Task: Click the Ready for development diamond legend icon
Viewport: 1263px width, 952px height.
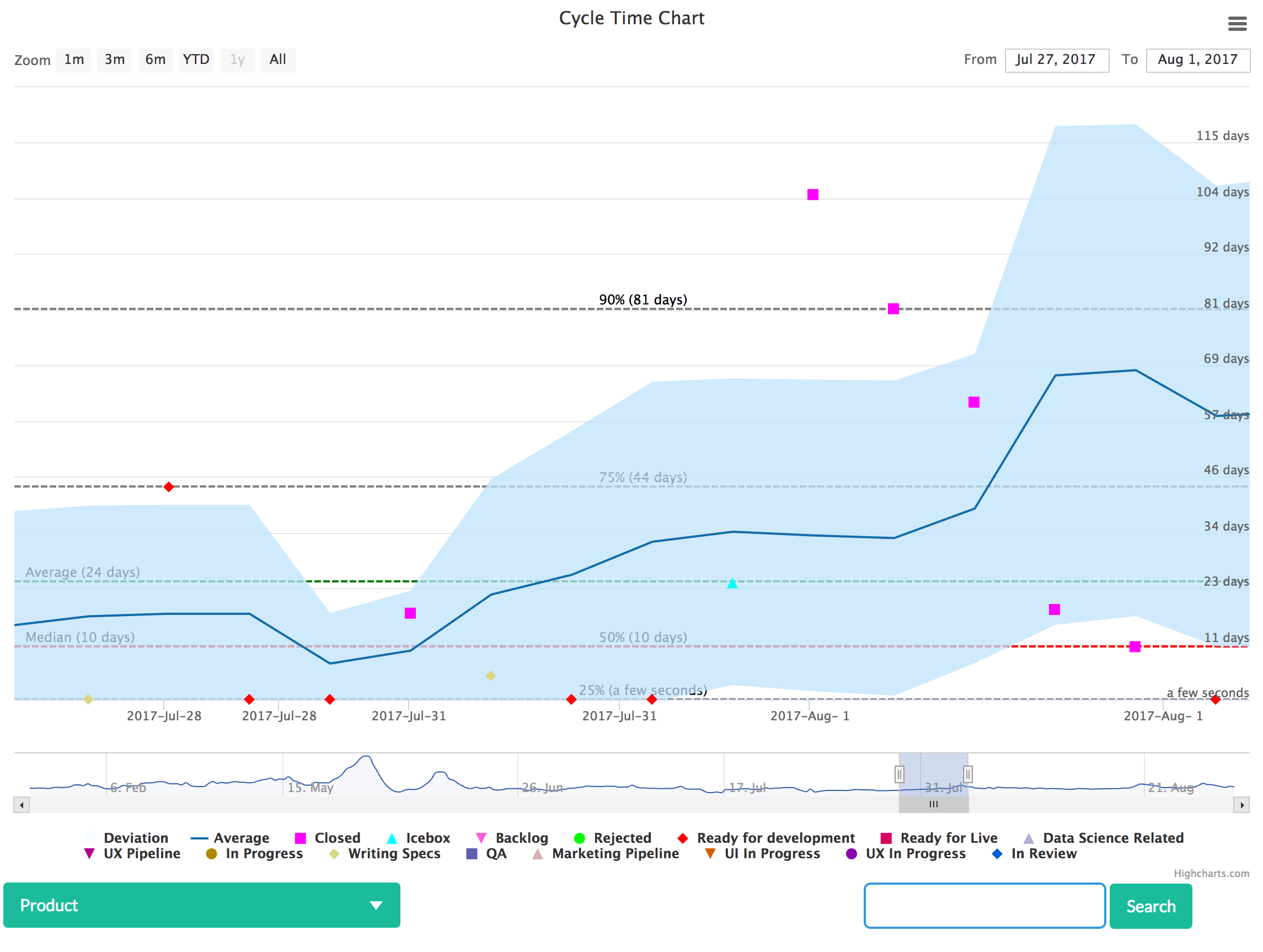Action: tap(683, 838)
